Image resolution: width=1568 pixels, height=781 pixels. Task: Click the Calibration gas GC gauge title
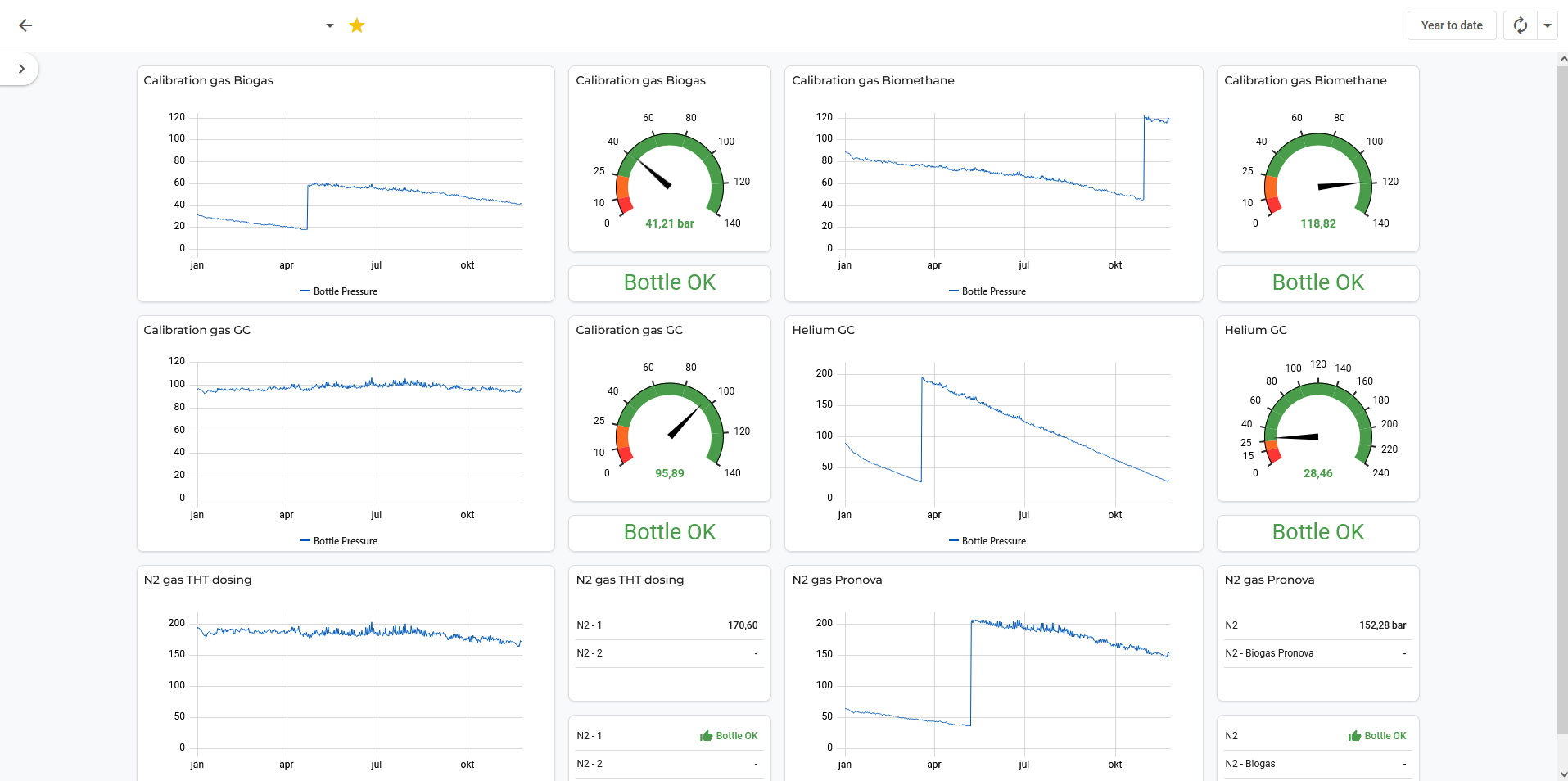(x=629, y=330)
